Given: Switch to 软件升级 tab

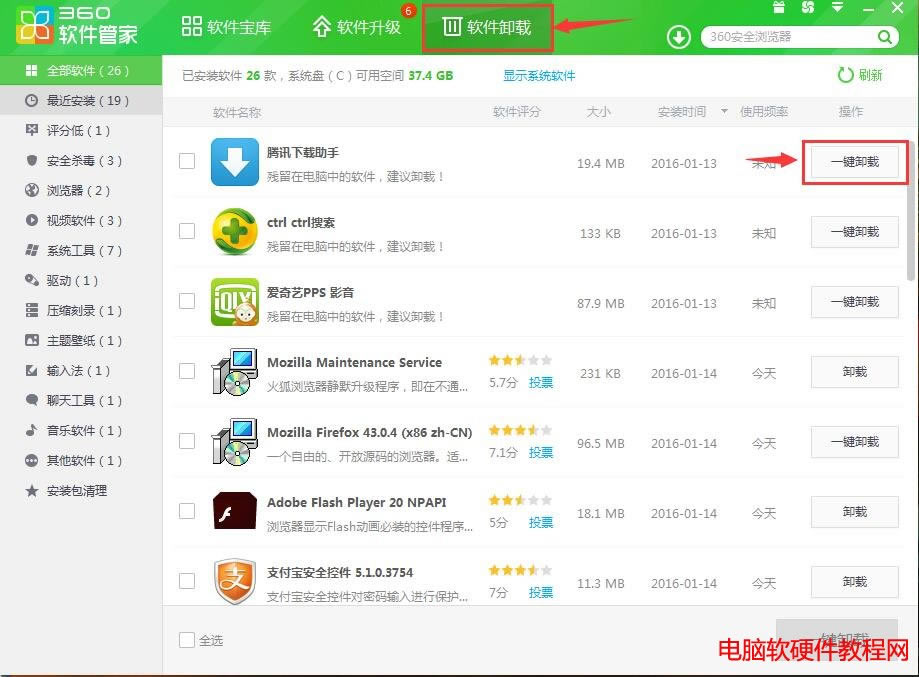Looking at the screenshot, I should point(357,27).
